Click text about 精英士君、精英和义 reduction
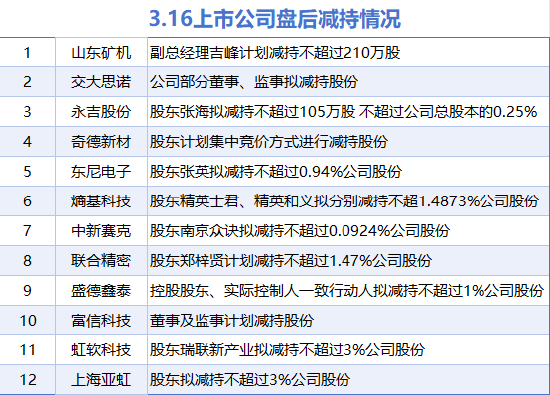The image size is (550, 395). pos(344,201)
